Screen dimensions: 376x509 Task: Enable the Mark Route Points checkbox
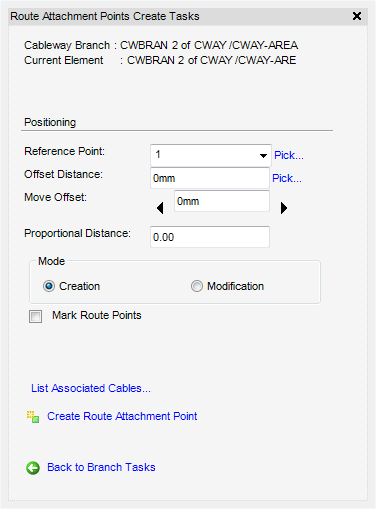[35, 316]
